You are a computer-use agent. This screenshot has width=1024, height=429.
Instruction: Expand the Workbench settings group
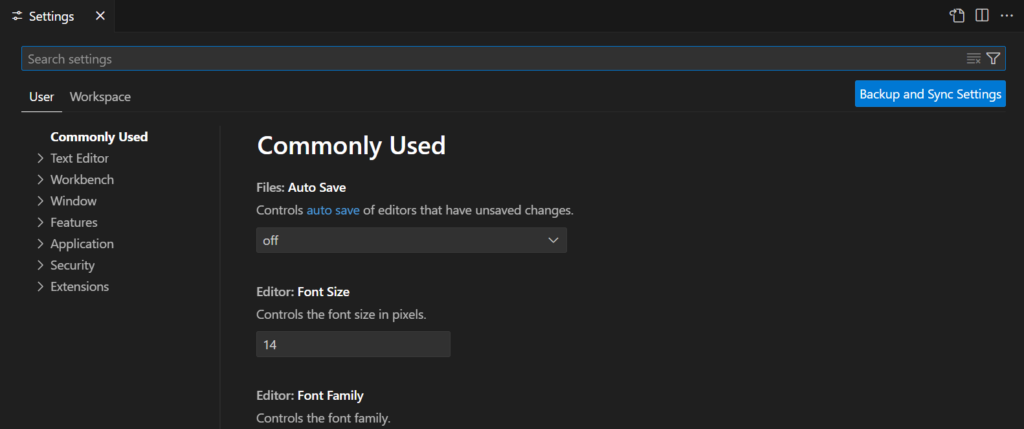click(x=41, y=180)
